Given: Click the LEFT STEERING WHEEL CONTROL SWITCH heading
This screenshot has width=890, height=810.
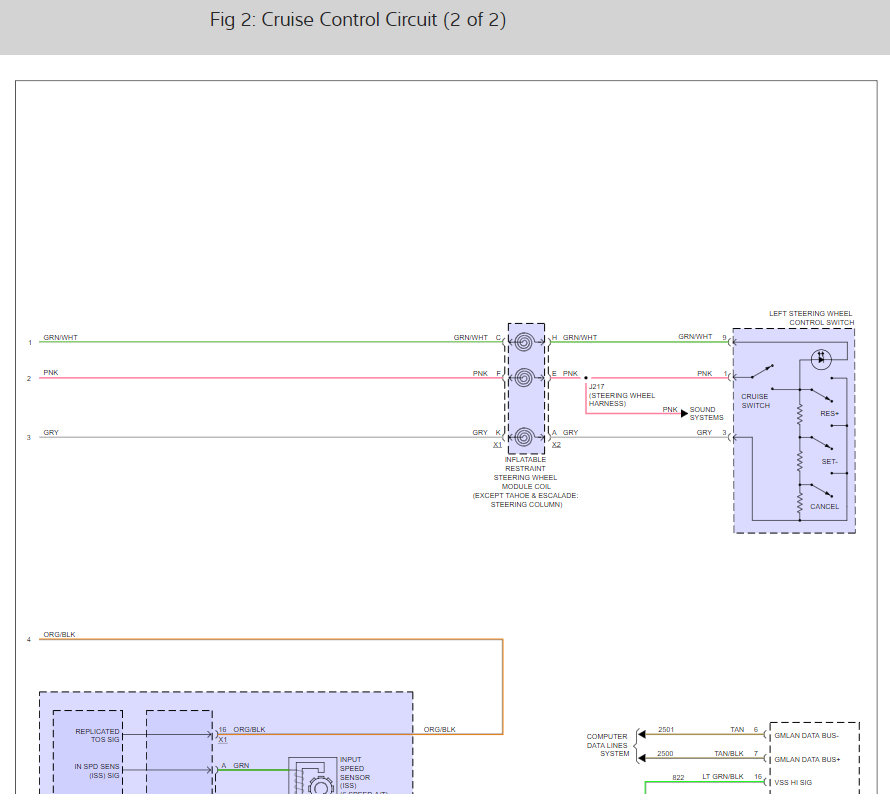Looking at the screenshot, I should tap(810, 318).
